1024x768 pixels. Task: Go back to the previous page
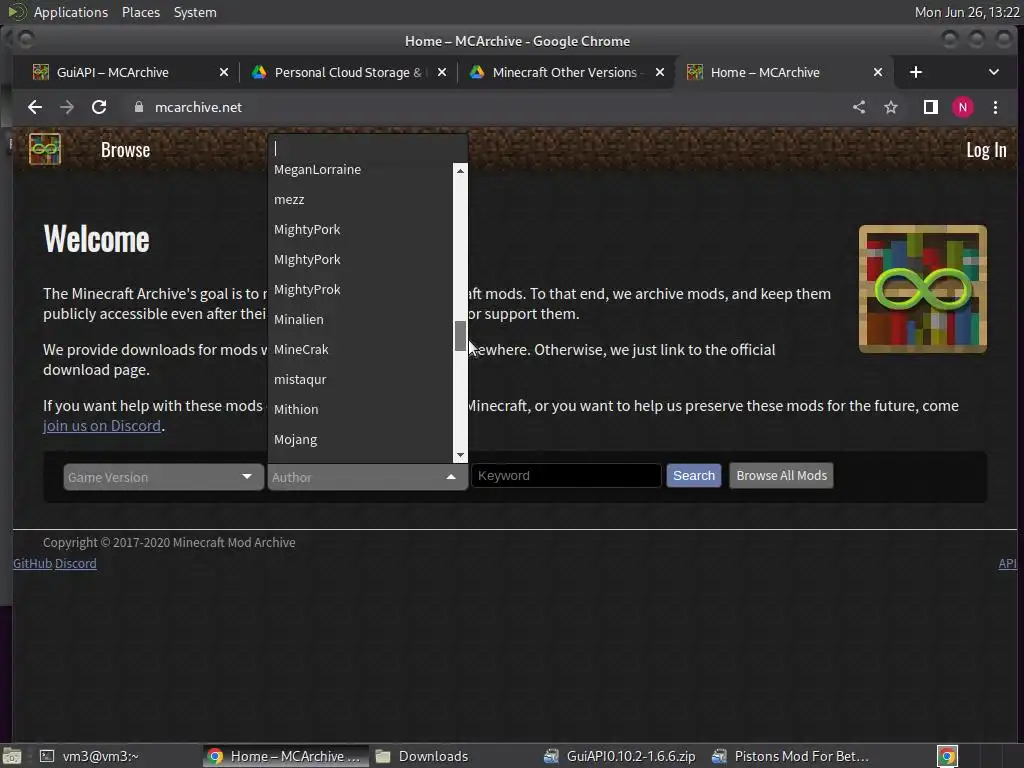coord(35,107)
